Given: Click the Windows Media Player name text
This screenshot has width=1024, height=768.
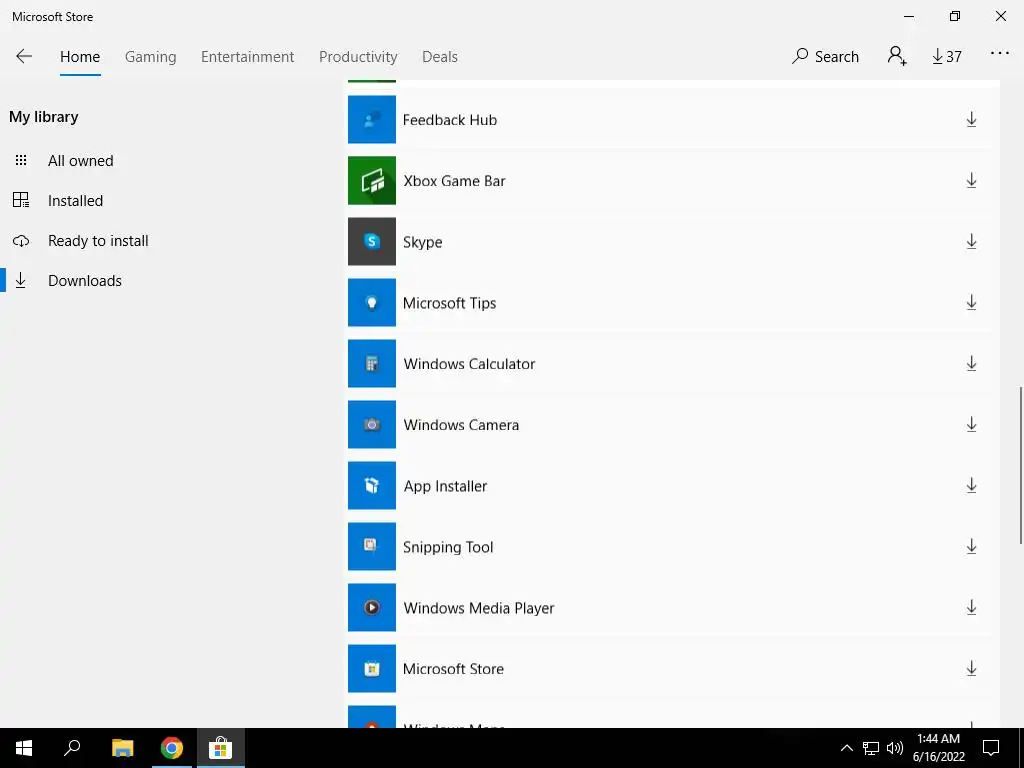Looking at the screenshot, I should [479, 608].
